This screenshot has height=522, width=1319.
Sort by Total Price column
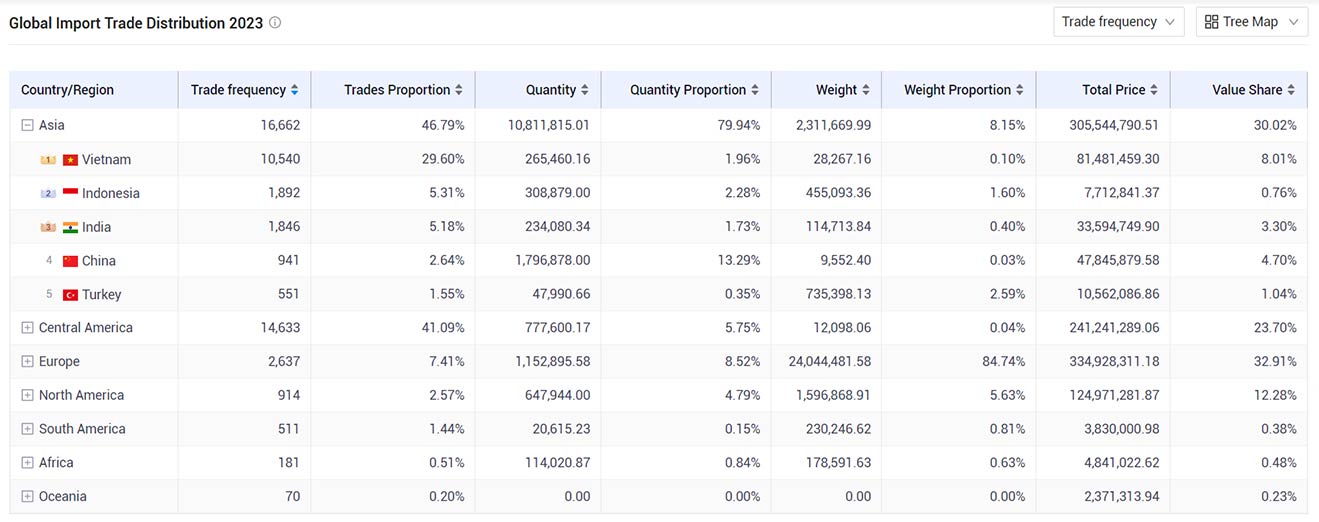point(1154,90)
